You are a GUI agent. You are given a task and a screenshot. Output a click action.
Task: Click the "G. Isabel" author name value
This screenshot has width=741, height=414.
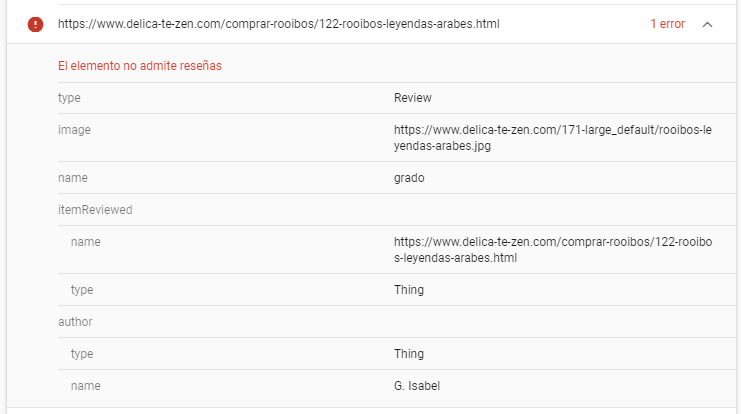point(418,386)
